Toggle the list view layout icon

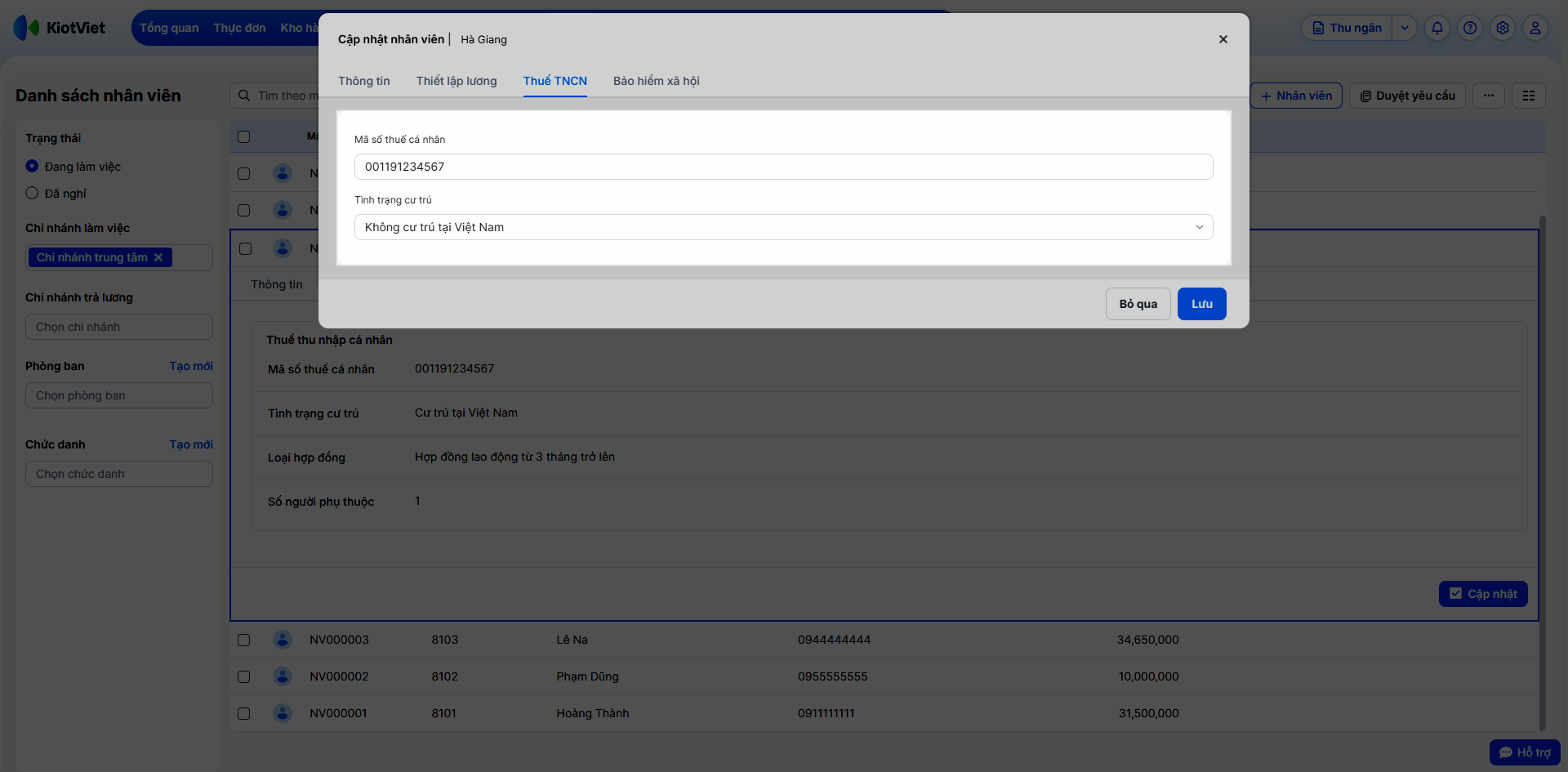click(x=1529, y=96)
